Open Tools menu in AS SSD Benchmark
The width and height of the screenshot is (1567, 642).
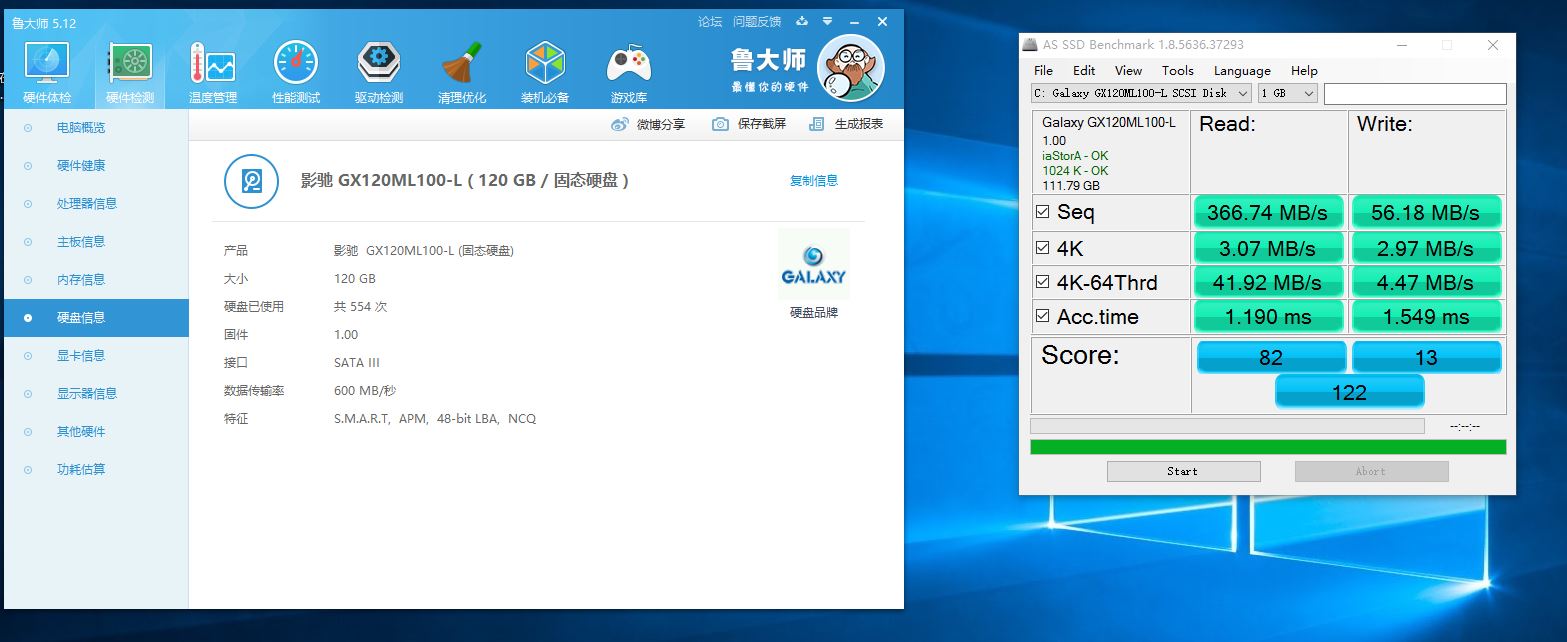1178,71
